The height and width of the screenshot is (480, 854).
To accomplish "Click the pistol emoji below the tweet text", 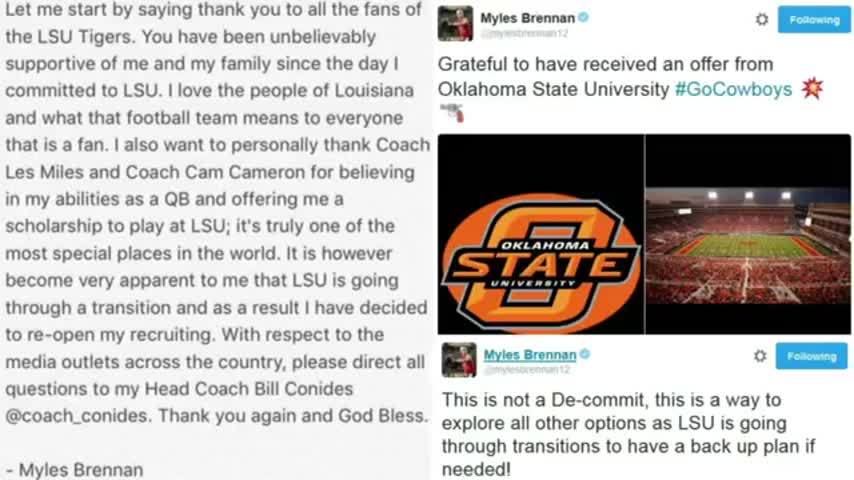I will pyautogui.click(x=453, y=113).
